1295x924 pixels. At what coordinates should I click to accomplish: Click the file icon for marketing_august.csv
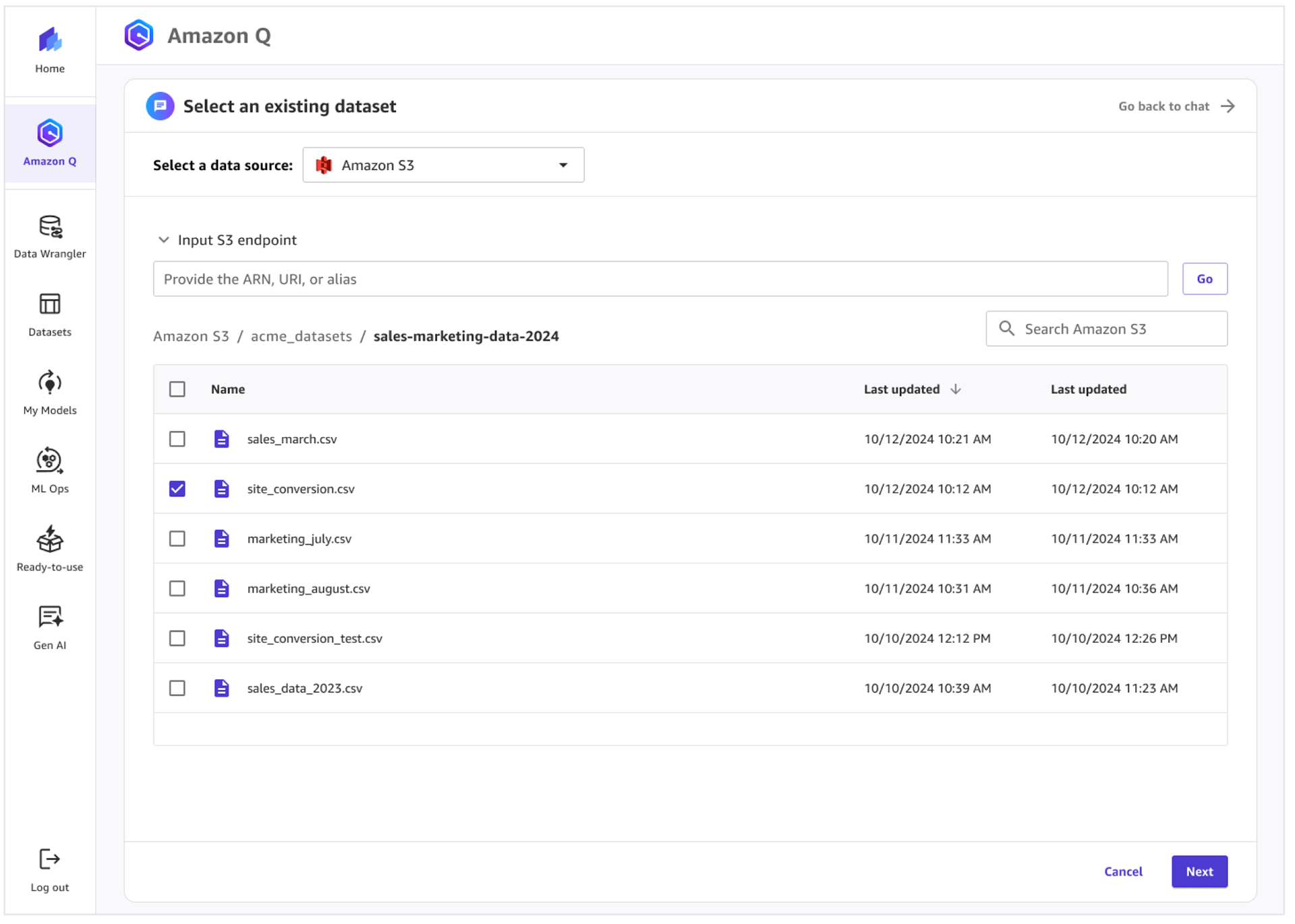[221, 589]
